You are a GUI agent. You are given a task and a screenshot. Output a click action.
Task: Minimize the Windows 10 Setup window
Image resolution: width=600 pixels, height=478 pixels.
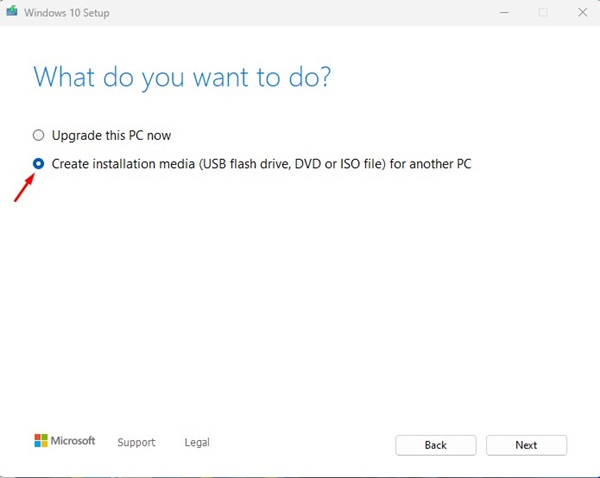pos(504,13)
